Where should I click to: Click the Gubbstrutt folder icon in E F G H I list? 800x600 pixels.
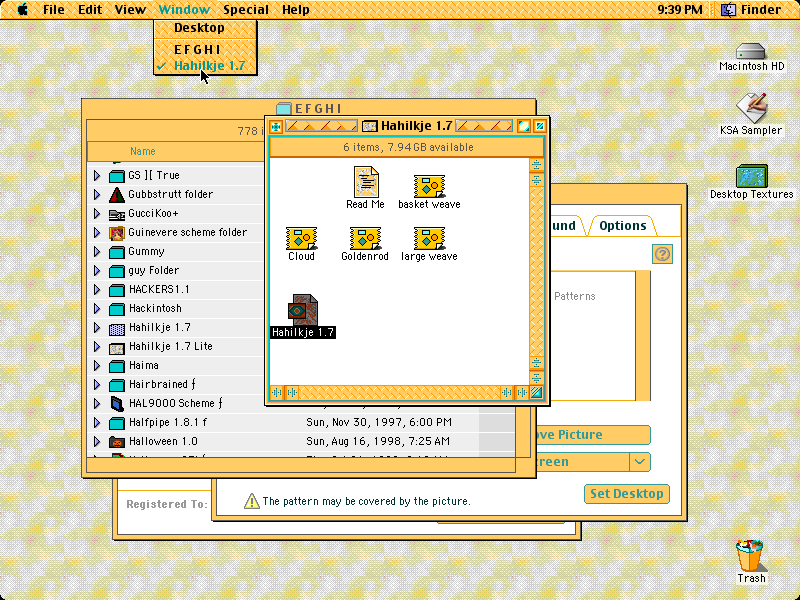tap(117, 194)
